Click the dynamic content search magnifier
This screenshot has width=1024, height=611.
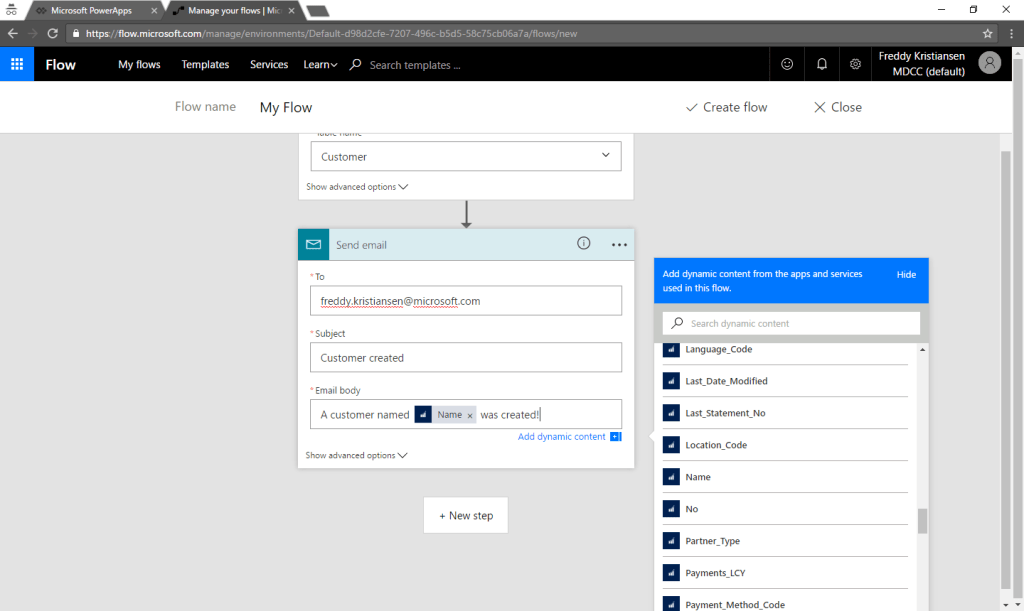pos(677,323)
